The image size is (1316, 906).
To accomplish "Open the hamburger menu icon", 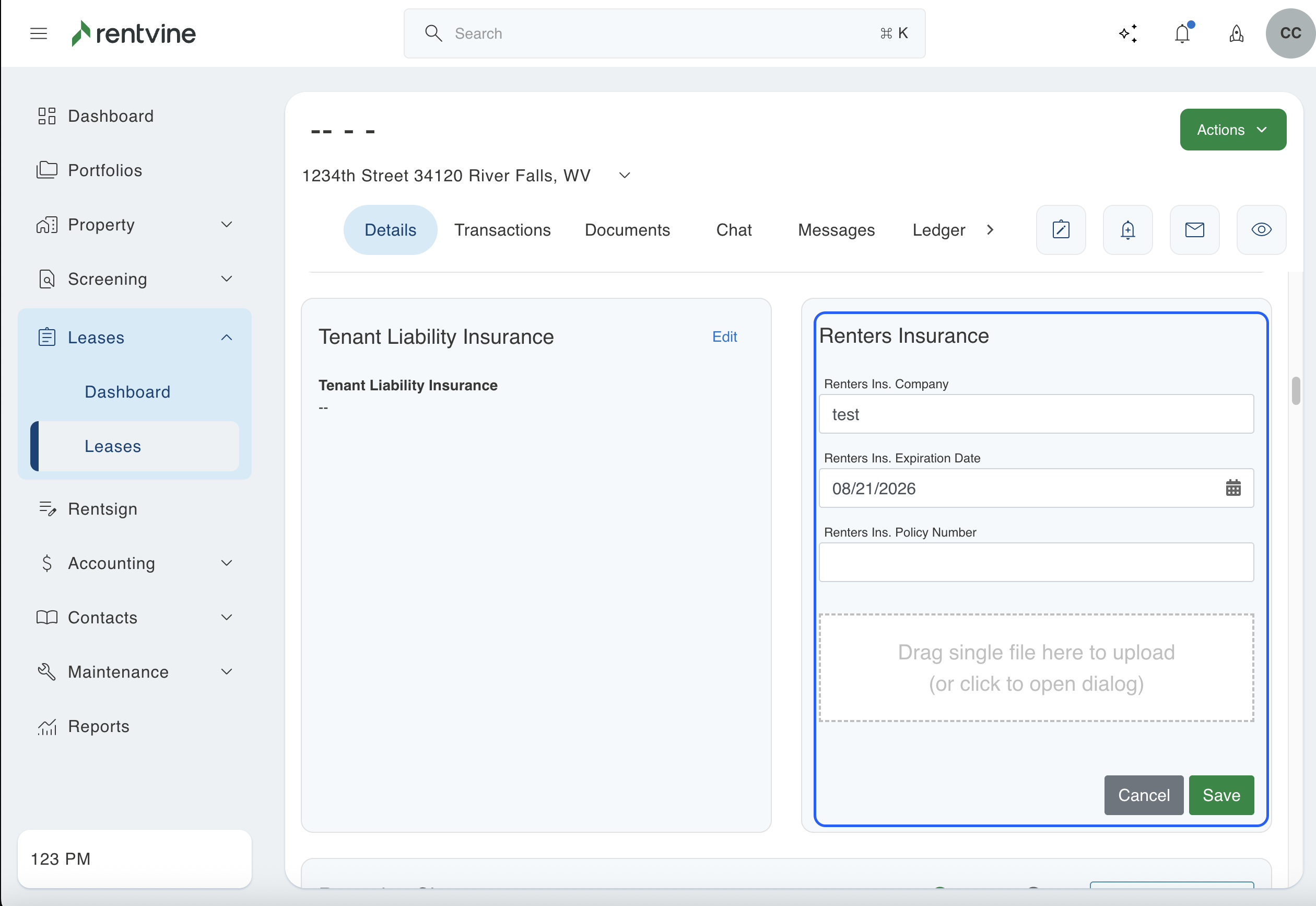I will coord(39,33).
